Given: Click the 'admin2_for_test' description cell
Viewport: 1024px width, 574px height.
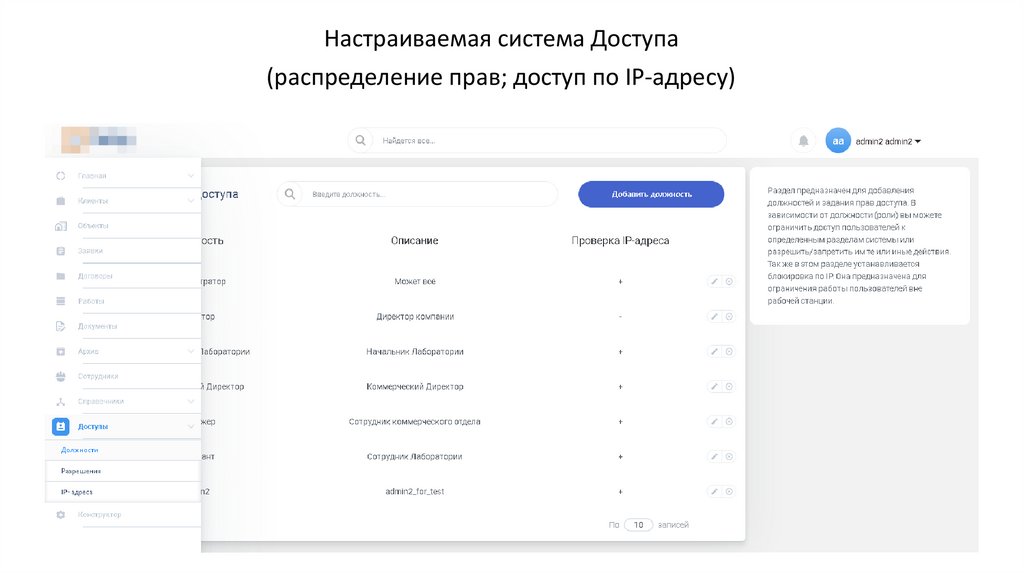Looking at the screenshot, I should click(415, 492).
